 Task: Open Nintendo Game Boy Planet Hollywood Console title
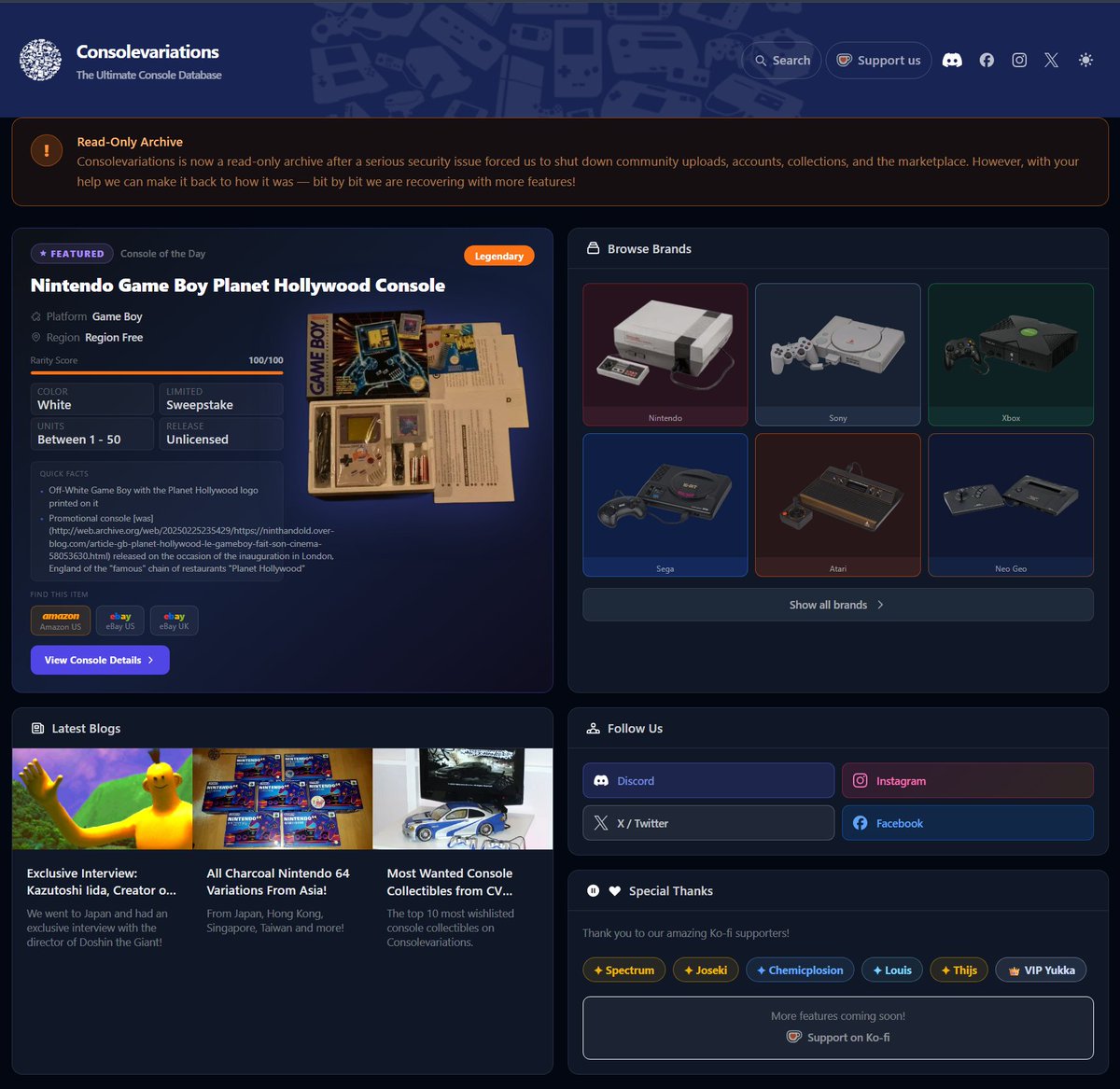click(x=238, y=286)
